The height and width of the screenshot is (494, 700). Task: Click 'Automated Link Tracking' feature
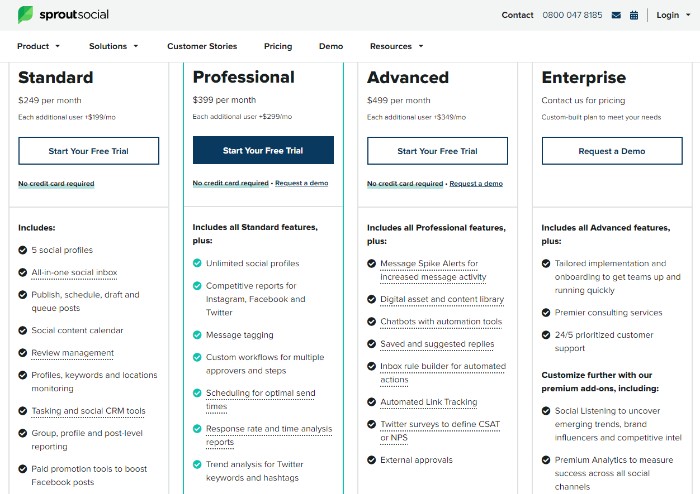pos(429,402)
